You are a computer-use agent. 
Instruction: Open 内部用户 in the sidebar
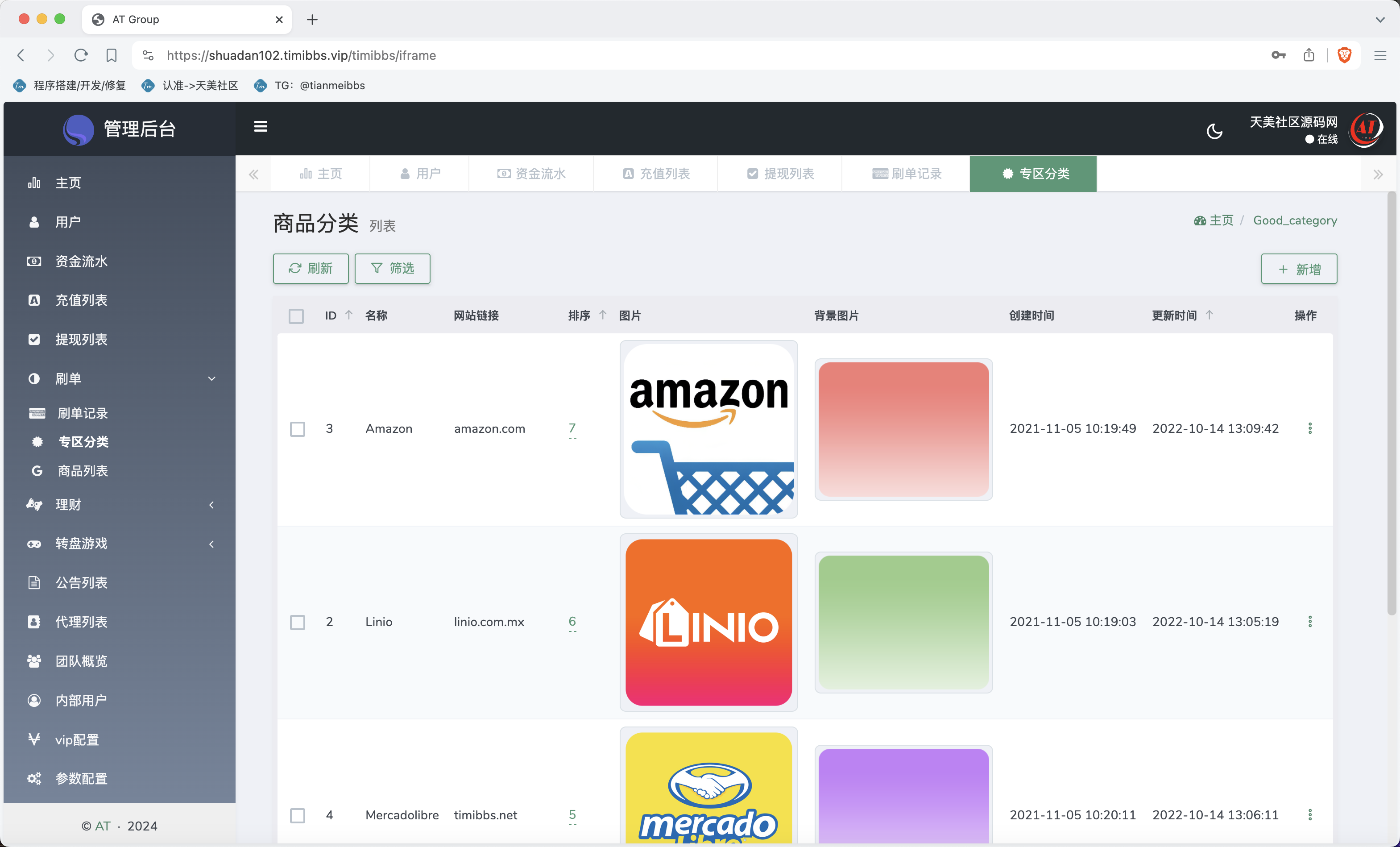click(119, 700)
